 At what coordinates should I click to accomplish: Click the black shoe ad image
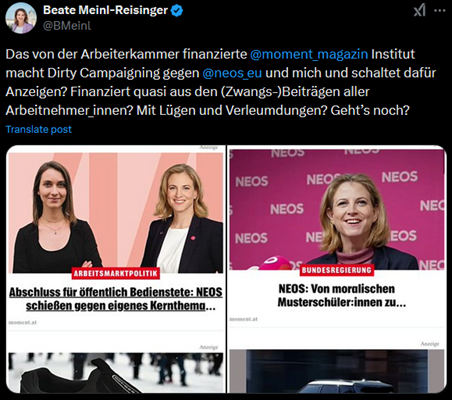point(116,373)
